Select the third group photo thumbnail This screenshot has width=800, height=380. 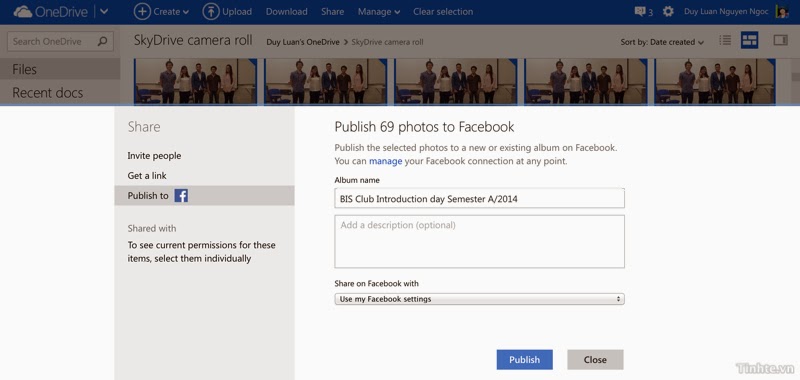point(456,82)
